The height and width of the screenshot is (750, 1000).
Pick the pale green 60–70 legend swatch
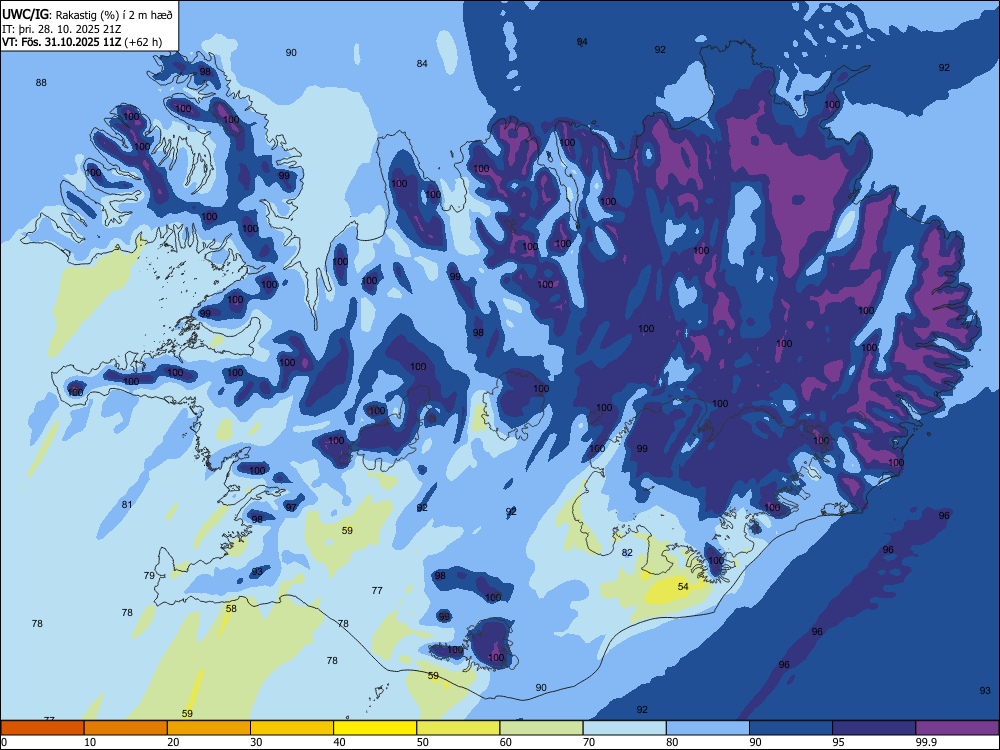tap(541, 728)
